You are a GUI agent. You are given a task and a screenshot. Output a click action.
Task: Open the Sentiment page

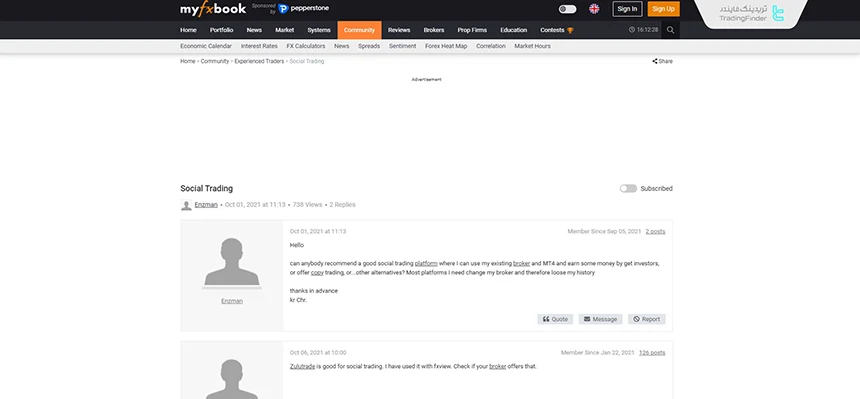tap(403, 46)
